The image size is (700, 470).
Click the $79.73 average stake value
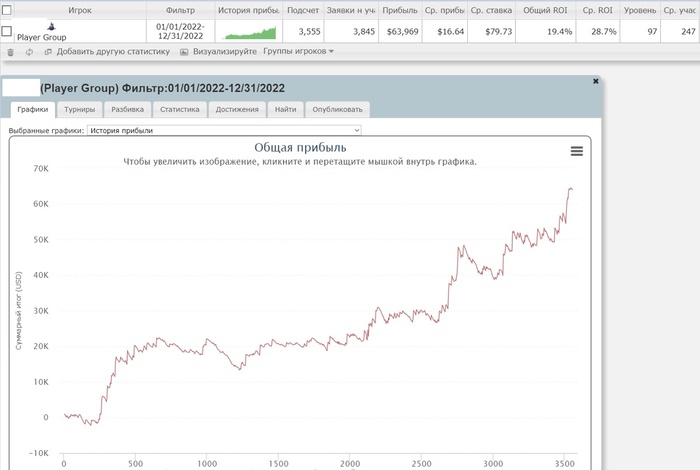pos(499,32)
